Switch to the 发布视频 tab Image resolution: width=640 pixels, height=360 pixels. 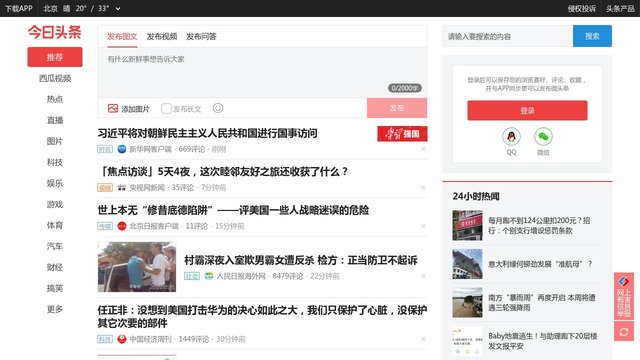click(x=162, y=36)
